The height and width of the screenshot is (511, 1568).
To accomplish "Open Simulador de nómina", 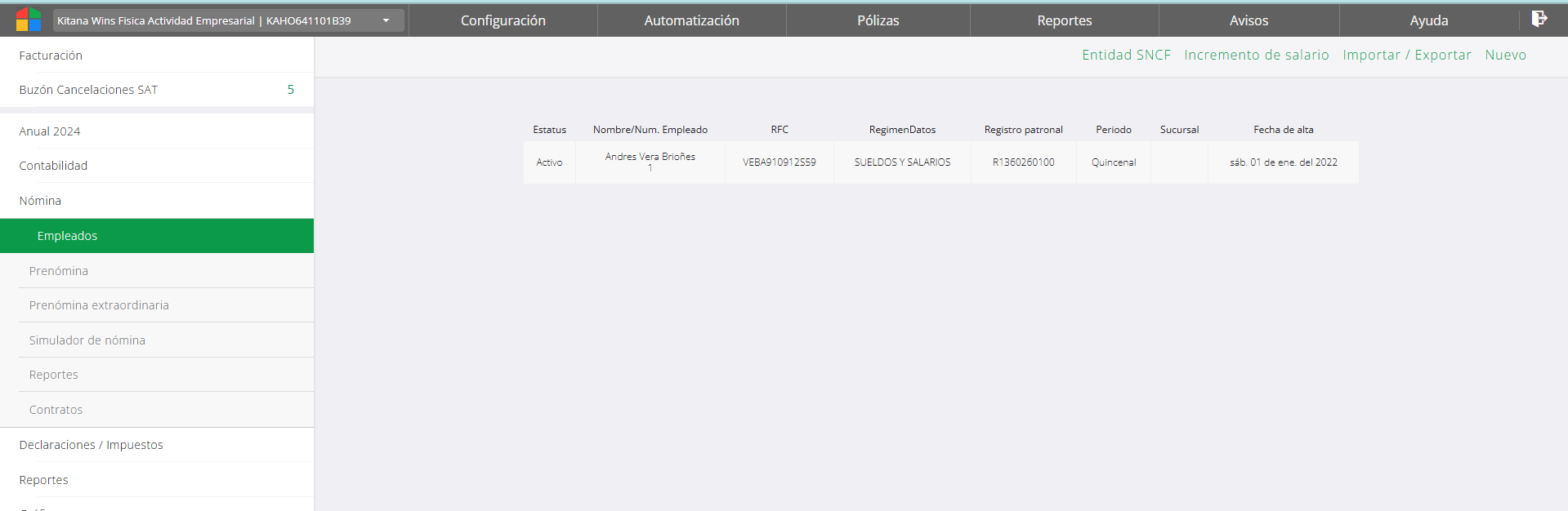I will click(x=87, y=340).
